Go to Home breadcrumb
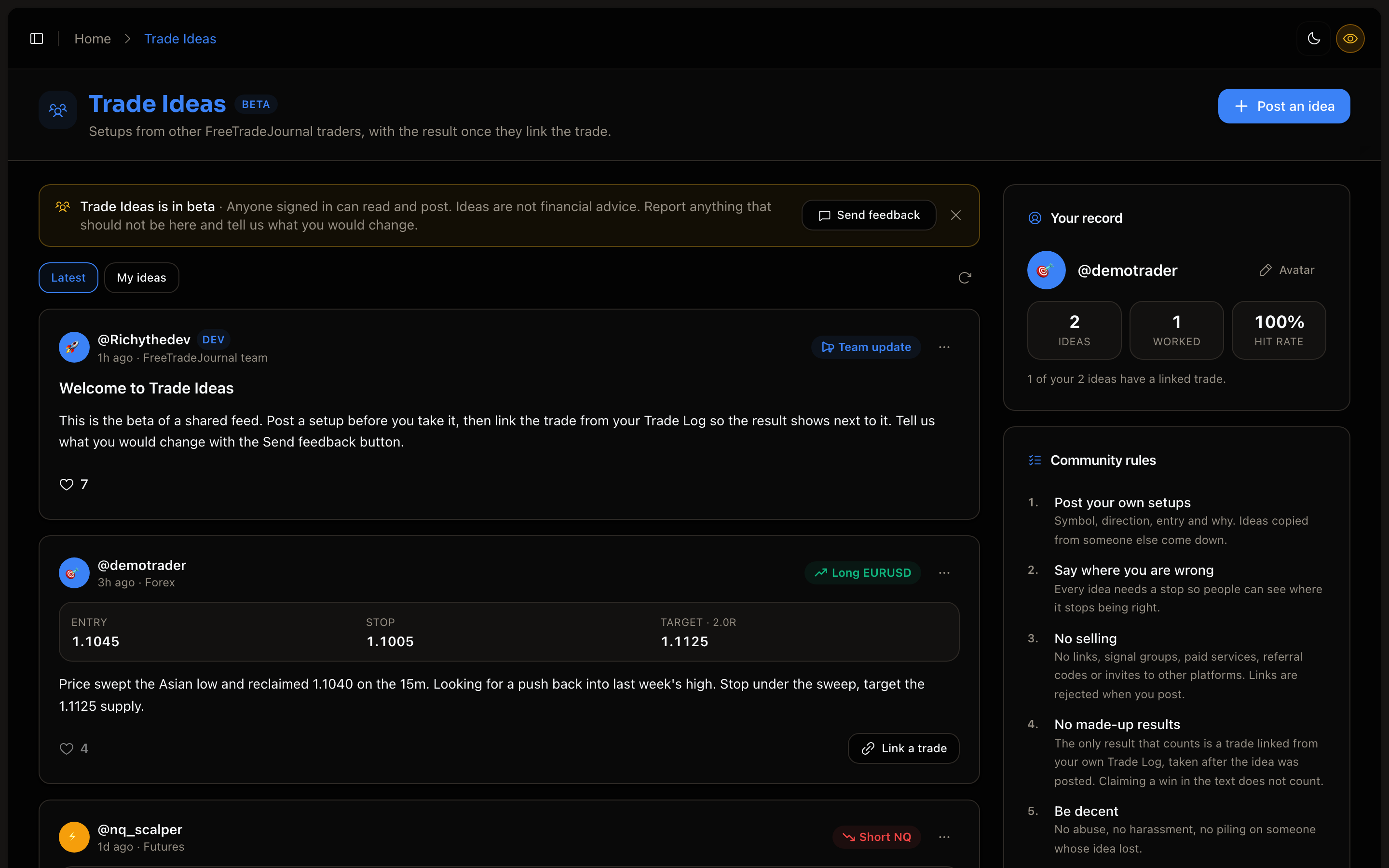Viewport: 1389px width, 868px height. (93, 39)
